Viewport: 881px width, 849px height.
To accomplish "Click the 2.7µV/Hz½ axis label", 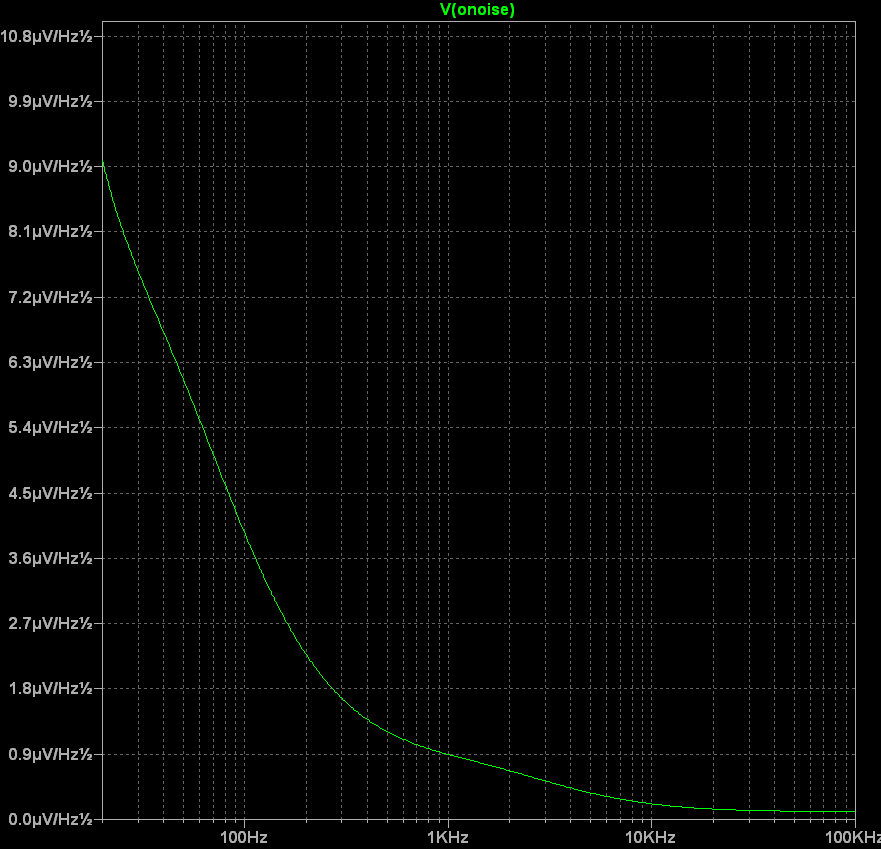I will pyautogui.click(x=50, y=624).
